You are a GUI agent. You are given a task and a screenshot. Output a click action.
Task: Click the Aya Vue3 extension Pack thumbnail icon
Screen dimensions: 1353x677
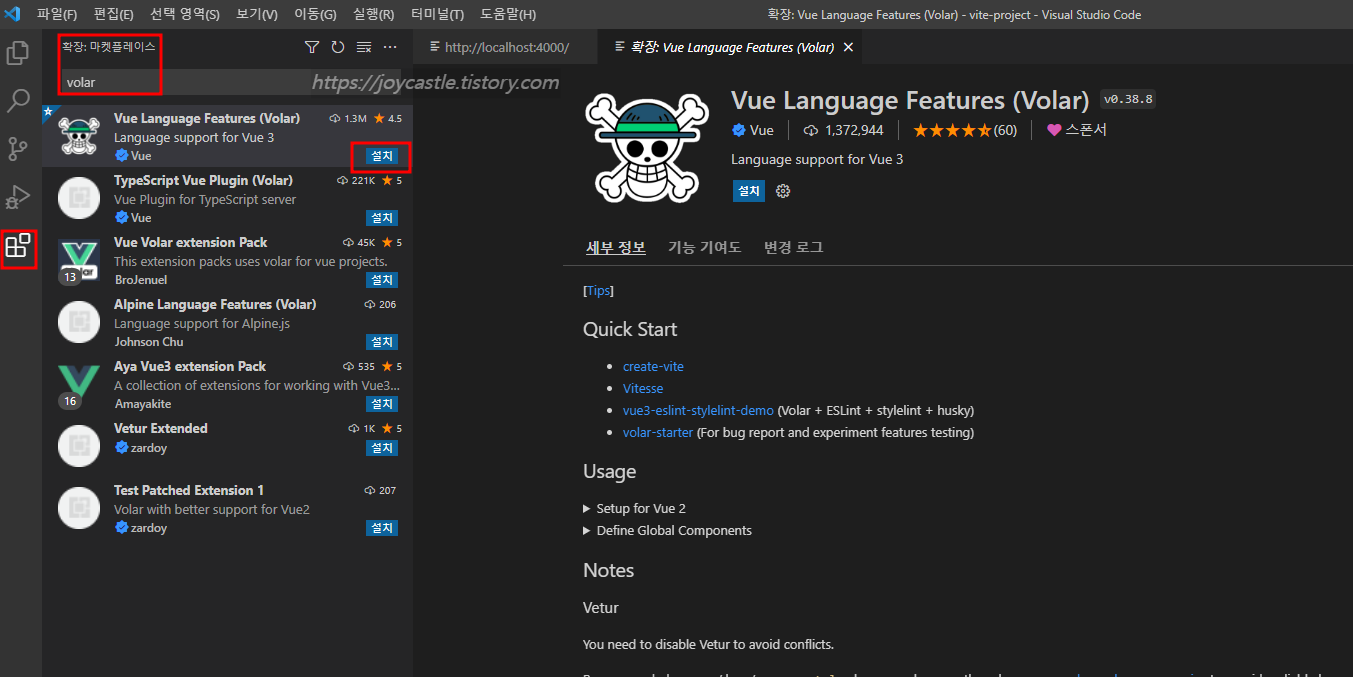click(79, 384)
